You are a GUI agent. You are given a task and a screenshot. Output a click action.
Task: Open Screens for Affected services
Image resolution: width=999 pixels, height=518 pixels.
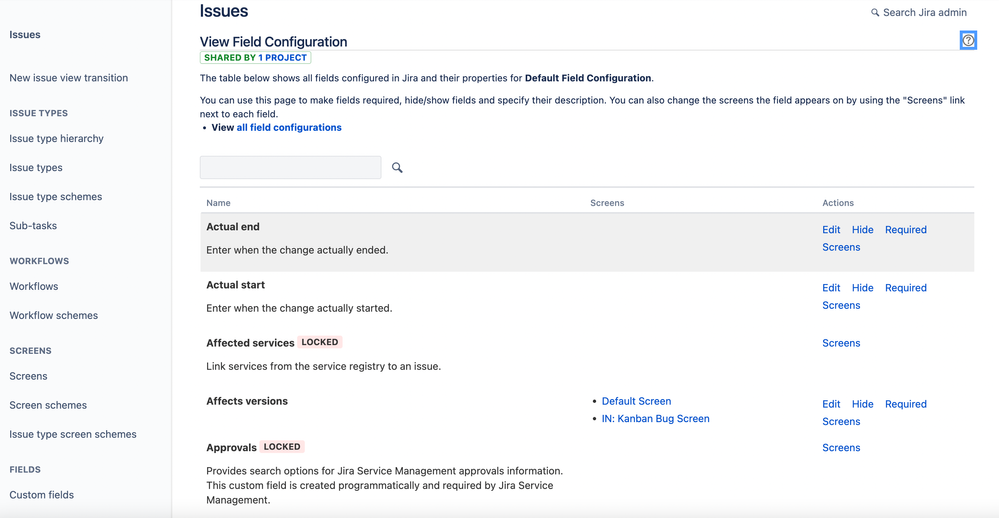point(841,343)
